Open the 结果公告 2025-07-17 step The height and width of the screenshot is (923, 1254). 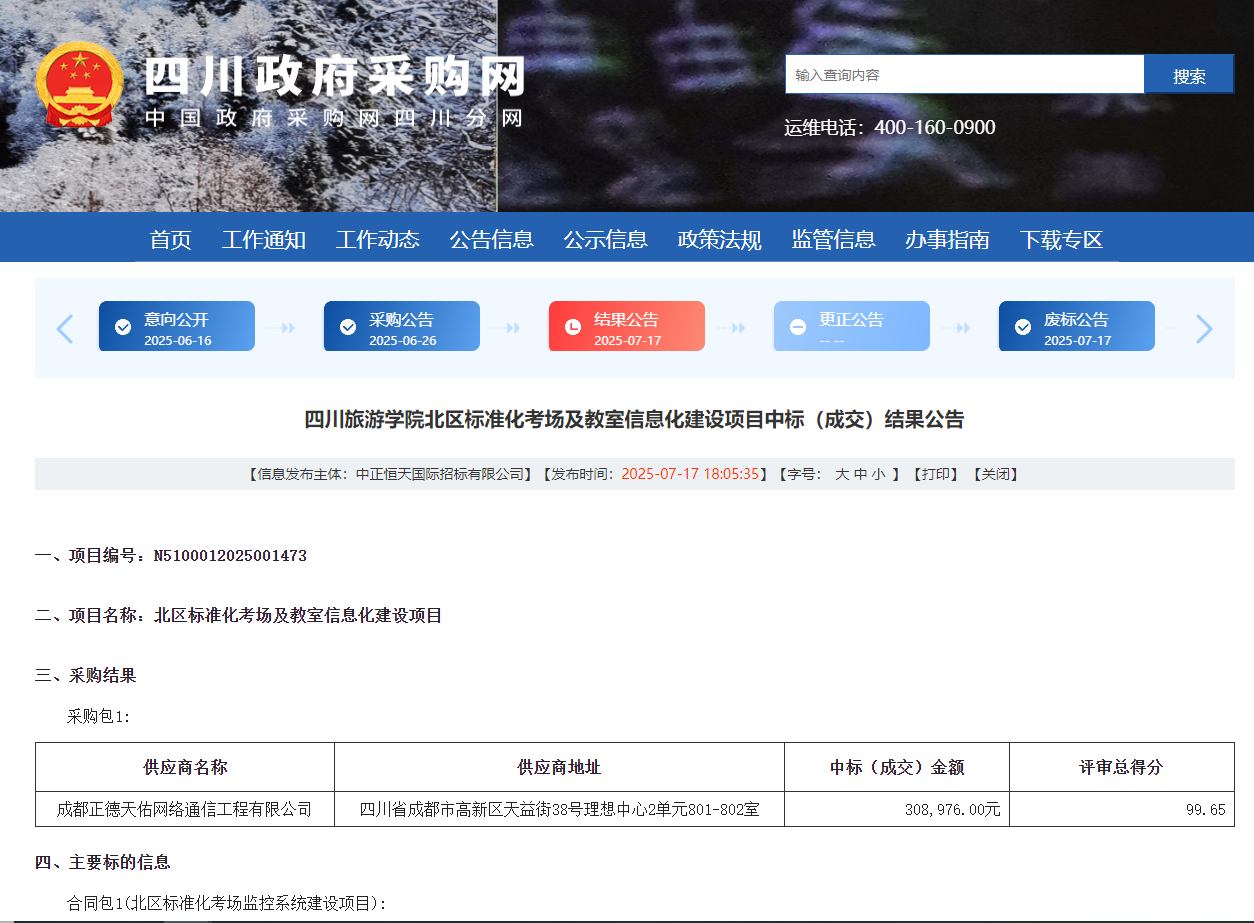pyautogui.click(x=627, y=326)
